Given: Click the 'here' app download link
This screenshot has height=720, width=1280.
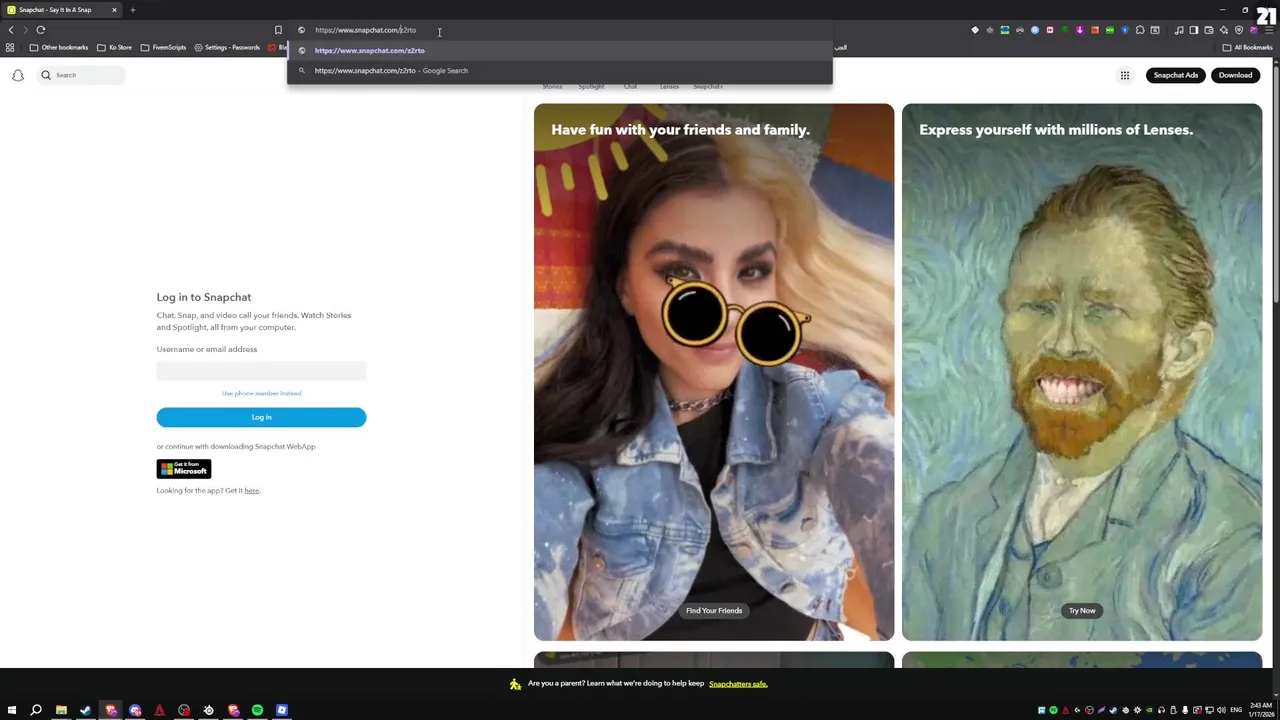Looking at the screenshot, I should [x=252, y=490].
